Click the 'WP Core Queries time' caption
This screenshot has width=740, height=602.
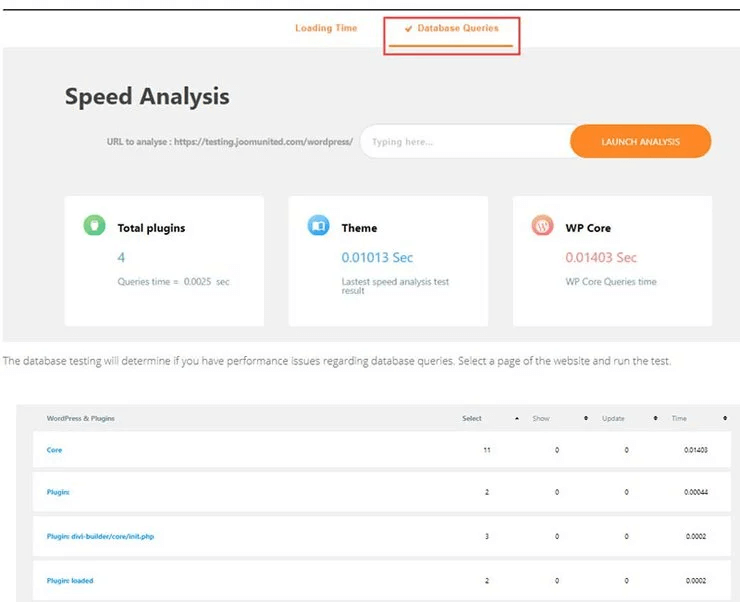click(x=611, y=282)
